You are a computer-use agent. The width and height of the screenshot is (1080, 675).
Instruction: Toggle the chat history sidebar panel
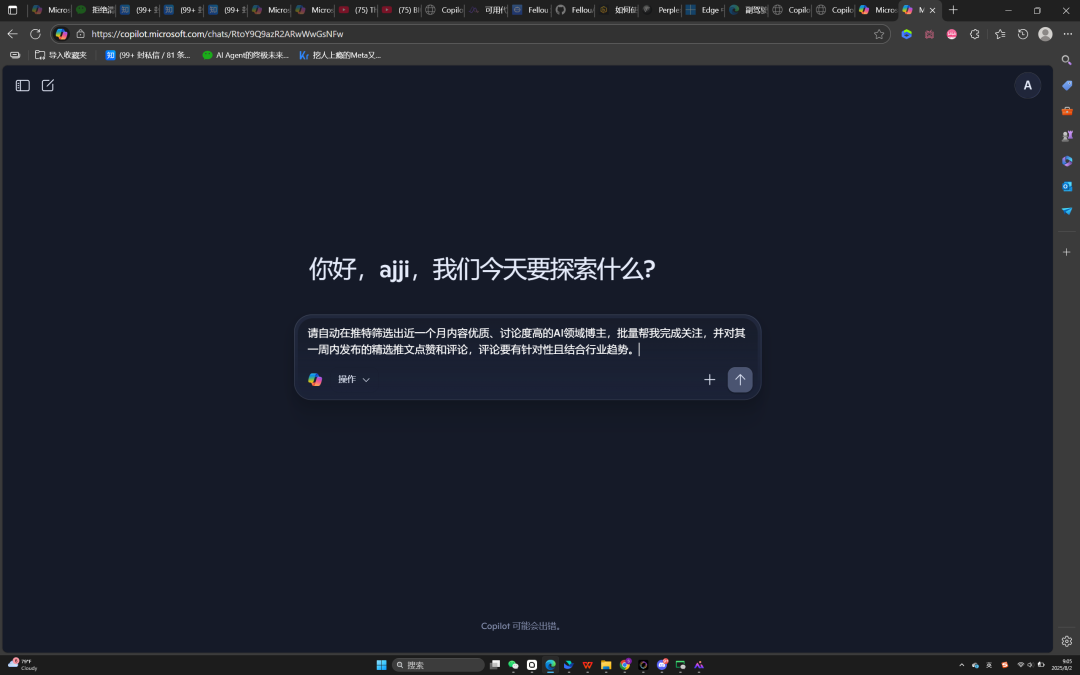(x=22, y=85)
